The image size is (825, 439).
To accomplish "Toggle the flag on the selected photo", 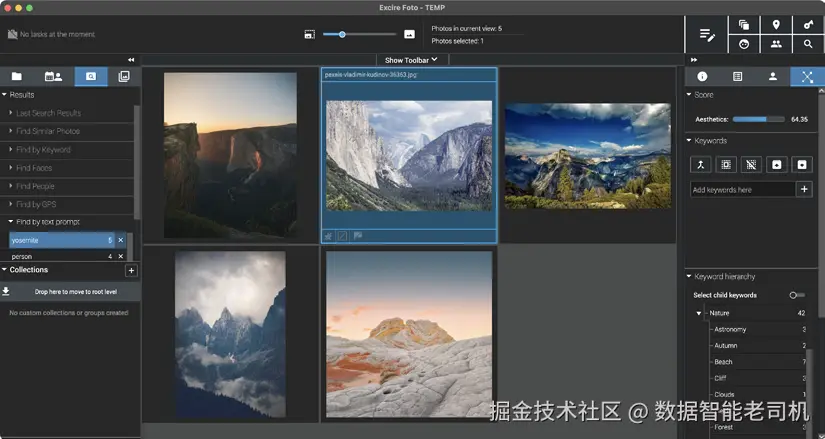I will (x=357, y=236).
